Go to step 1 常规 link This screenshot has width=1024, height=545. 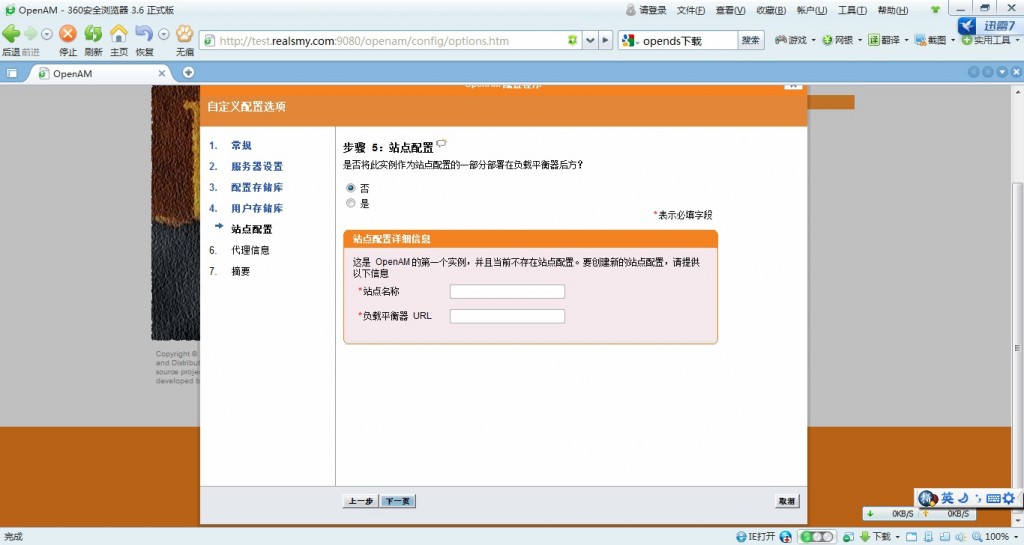[241, 145]
